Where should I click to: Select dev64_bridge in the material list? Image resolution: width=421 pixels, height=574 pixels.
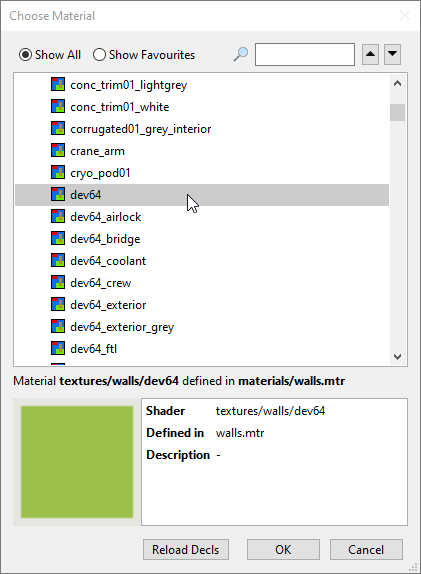click(x=202, y=239)
